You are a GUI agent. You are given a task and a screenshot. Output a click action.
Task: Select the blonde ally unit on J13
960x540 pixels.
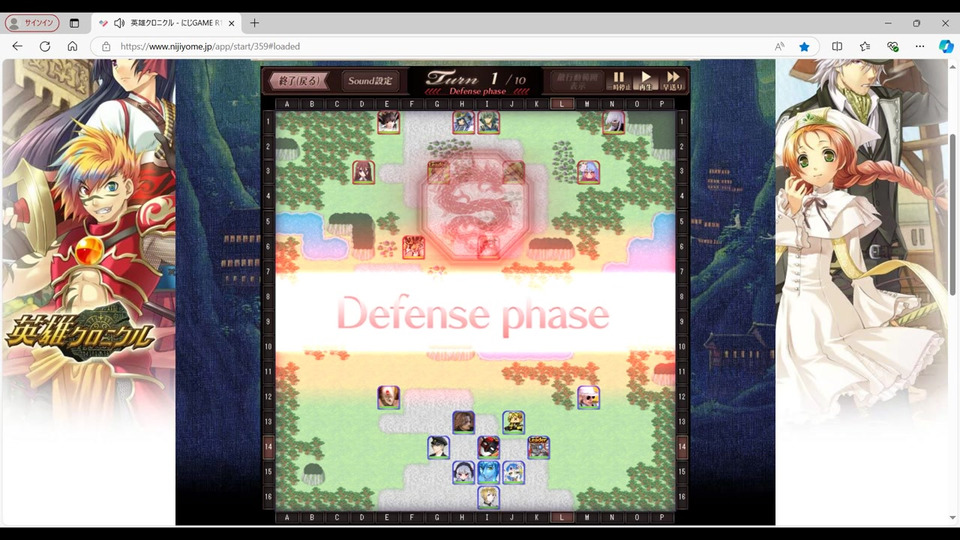click(x=513, y=422)
